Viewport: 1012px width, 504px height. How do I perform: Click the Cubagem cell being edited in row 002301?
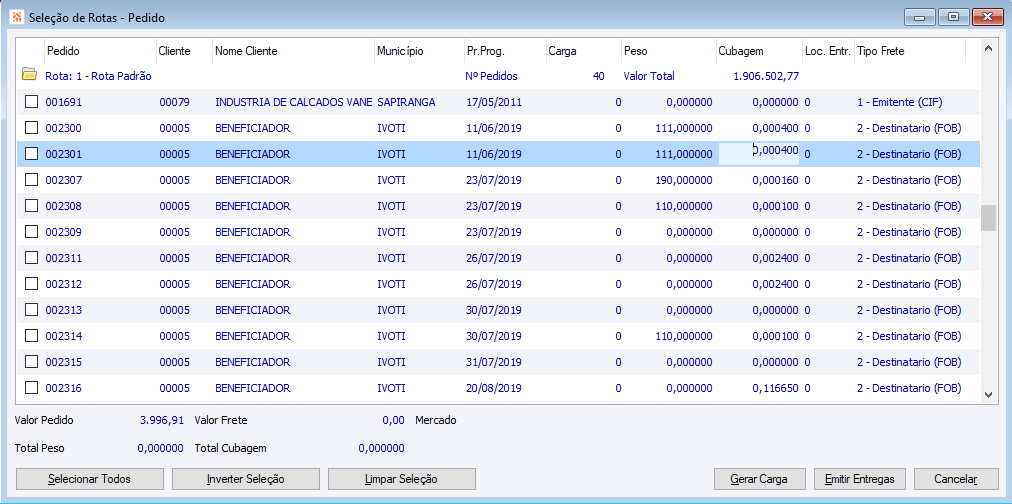click(760, 154)
